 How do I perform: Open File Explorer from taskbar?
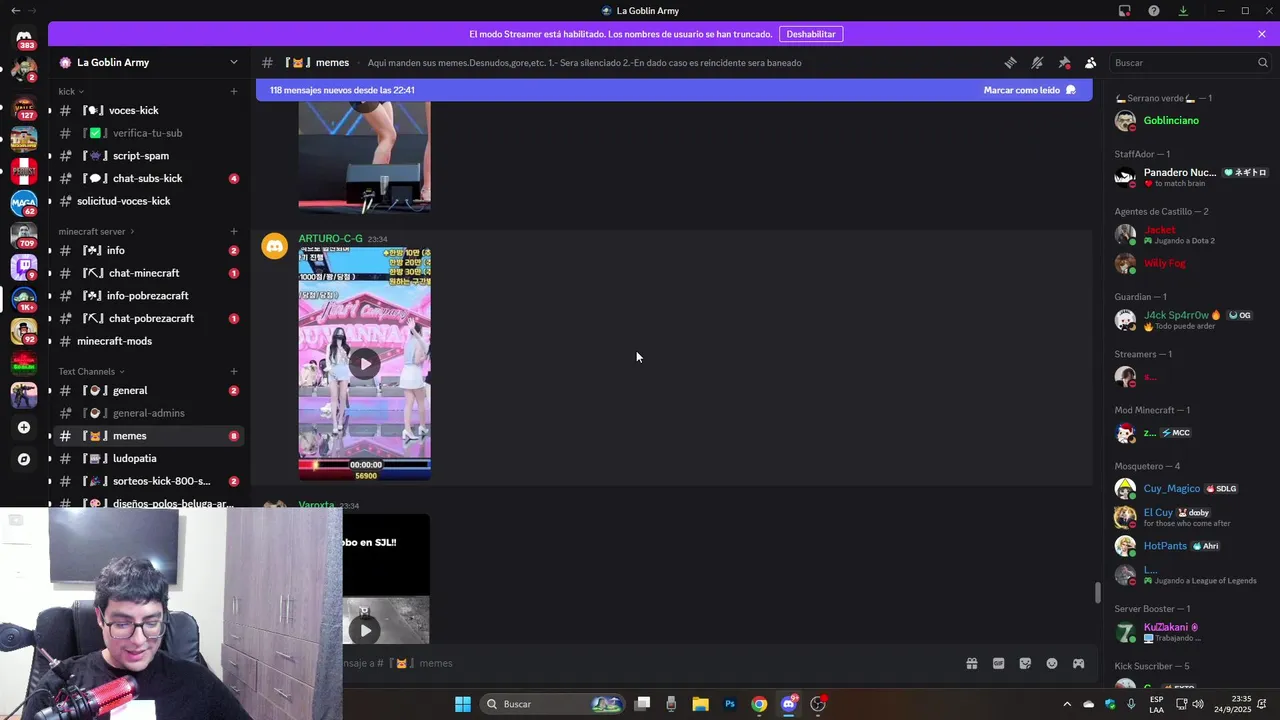[x=700, y=704]
